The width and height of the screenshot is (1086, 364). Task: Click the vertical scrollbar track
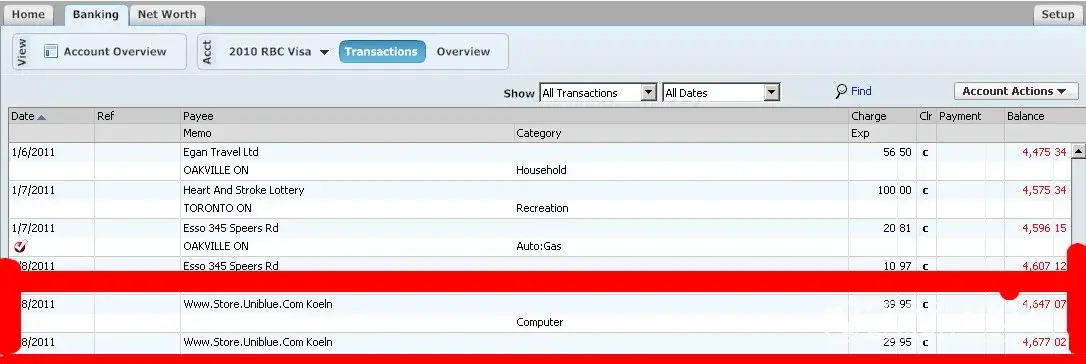(x=1078, y=201)
